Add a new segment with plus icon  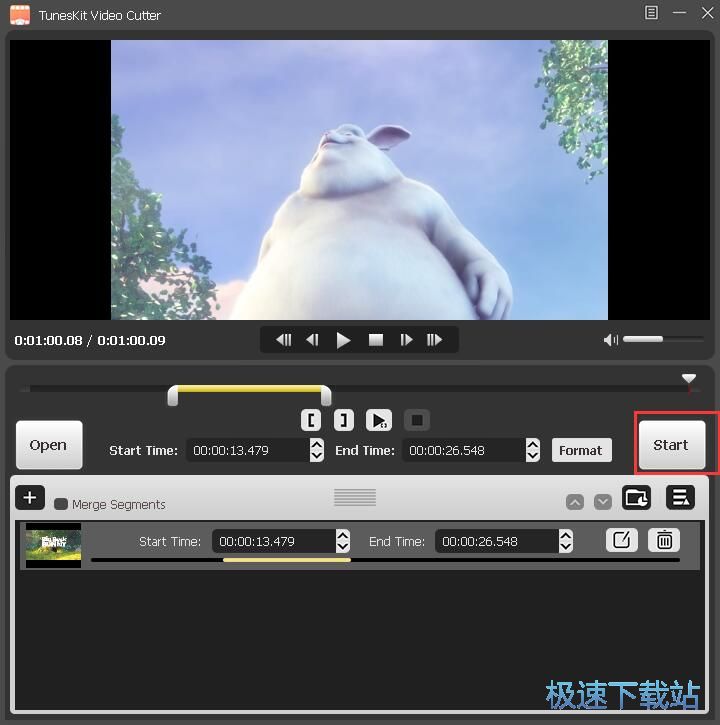30,498
